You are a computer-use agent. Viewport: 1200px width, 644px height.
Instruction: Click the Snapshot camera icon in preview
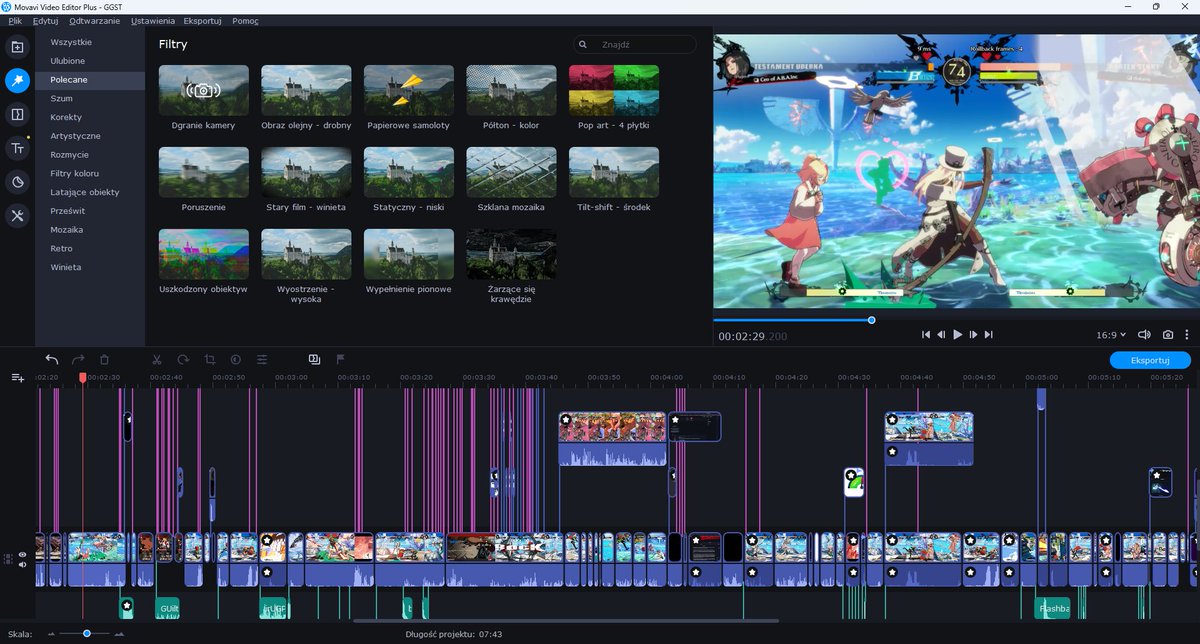click(1168, 335)
